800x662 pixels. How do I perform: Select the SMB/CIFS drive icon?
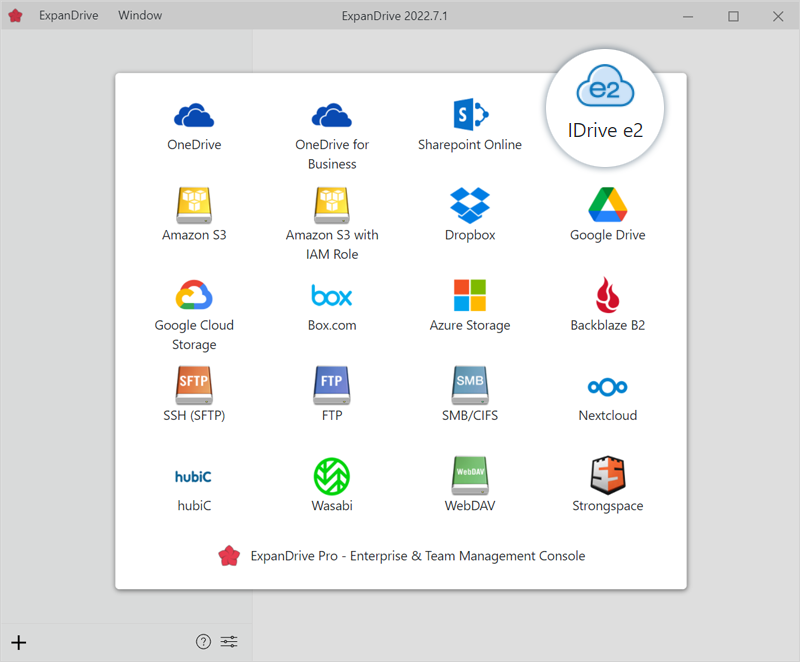(x=470, y=385)
